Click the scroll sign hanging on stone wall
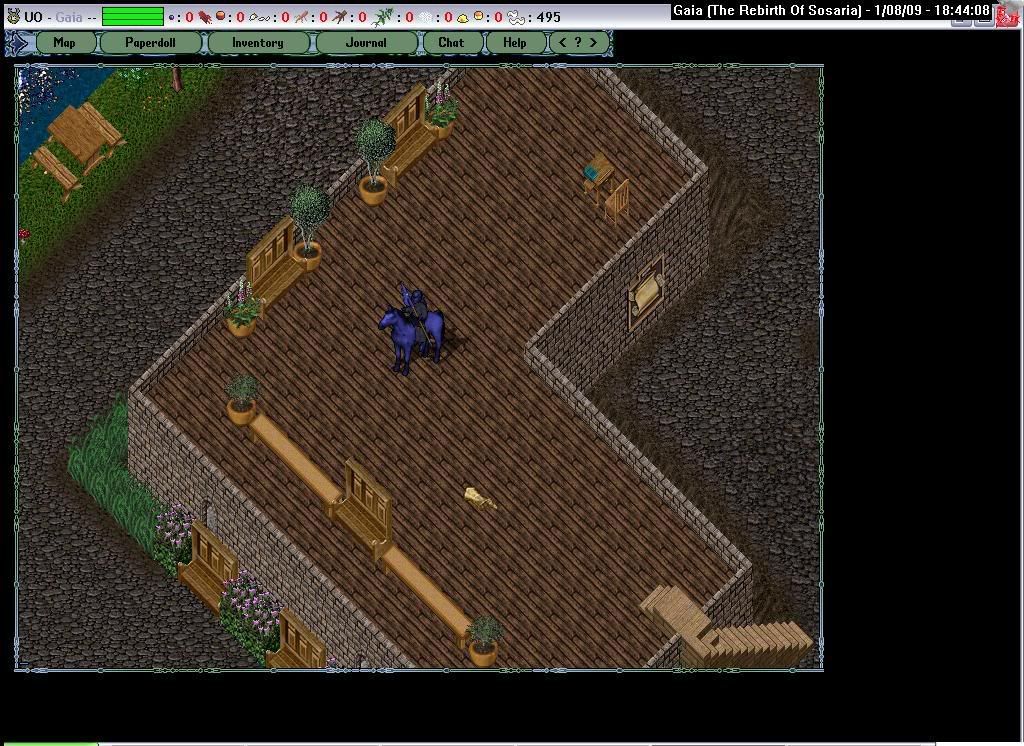 coord(645,293)
